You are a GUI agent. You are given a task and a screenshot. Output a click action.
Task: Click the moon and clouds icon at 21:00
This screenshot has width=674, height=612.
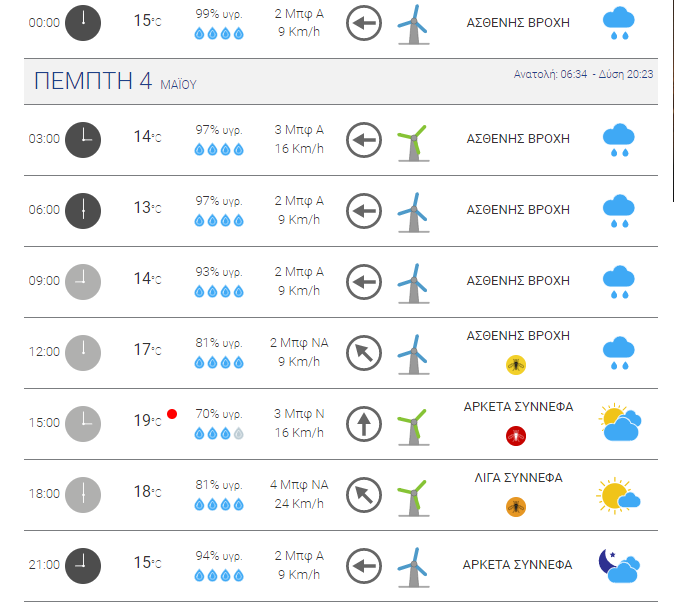[619, 566]
